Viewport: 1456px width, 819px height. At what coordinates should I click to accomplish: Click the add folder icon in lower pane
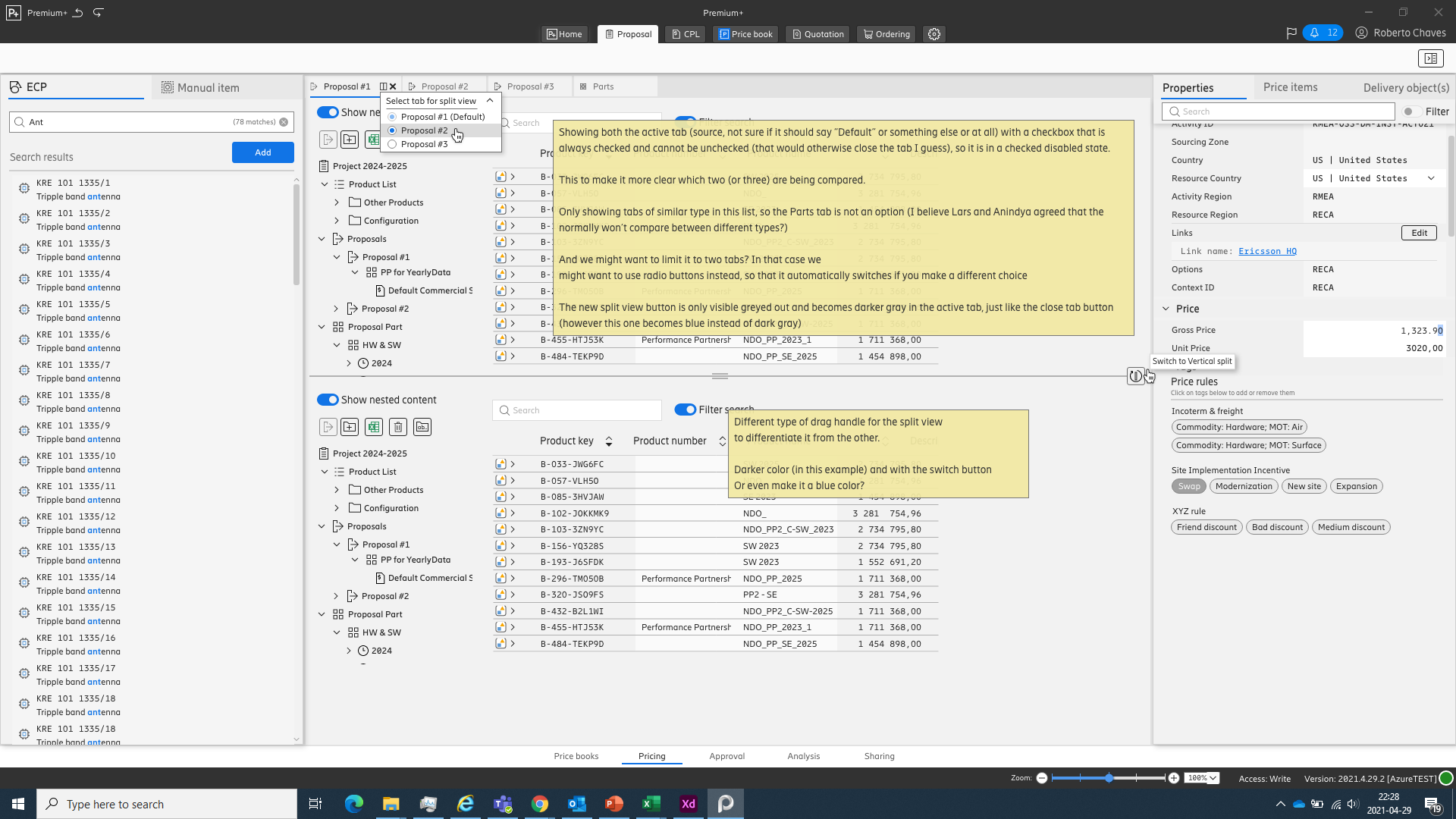[x=350, y=427]
